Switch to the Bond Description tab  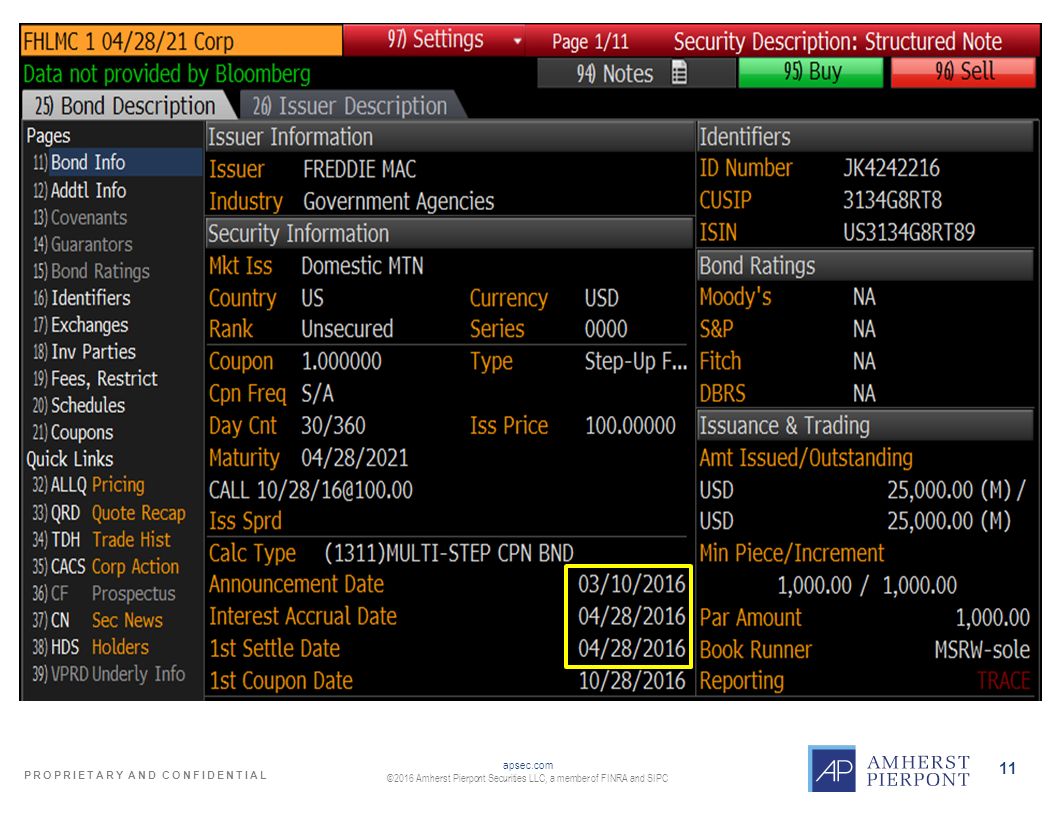point(125,106)
